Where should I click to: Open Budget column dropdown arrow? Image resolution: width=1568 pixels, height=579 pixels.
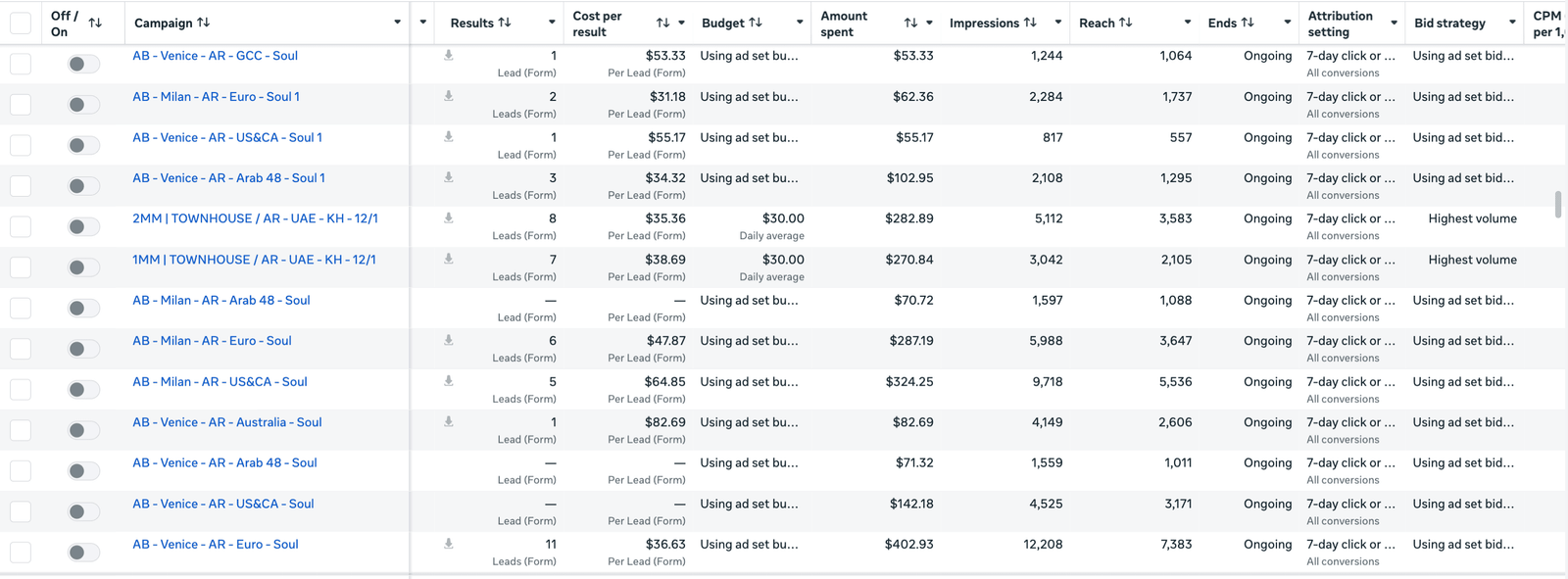pyautogui.click(x=800, y=23)
